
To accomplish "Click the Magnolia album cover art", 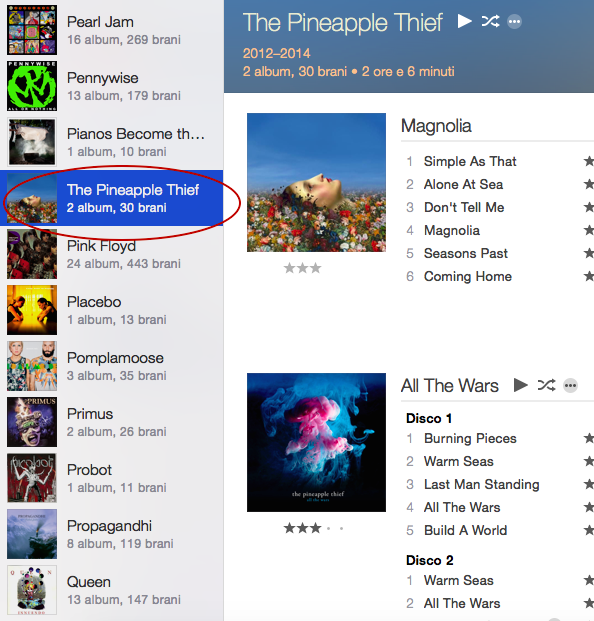I will click(316, 183).
